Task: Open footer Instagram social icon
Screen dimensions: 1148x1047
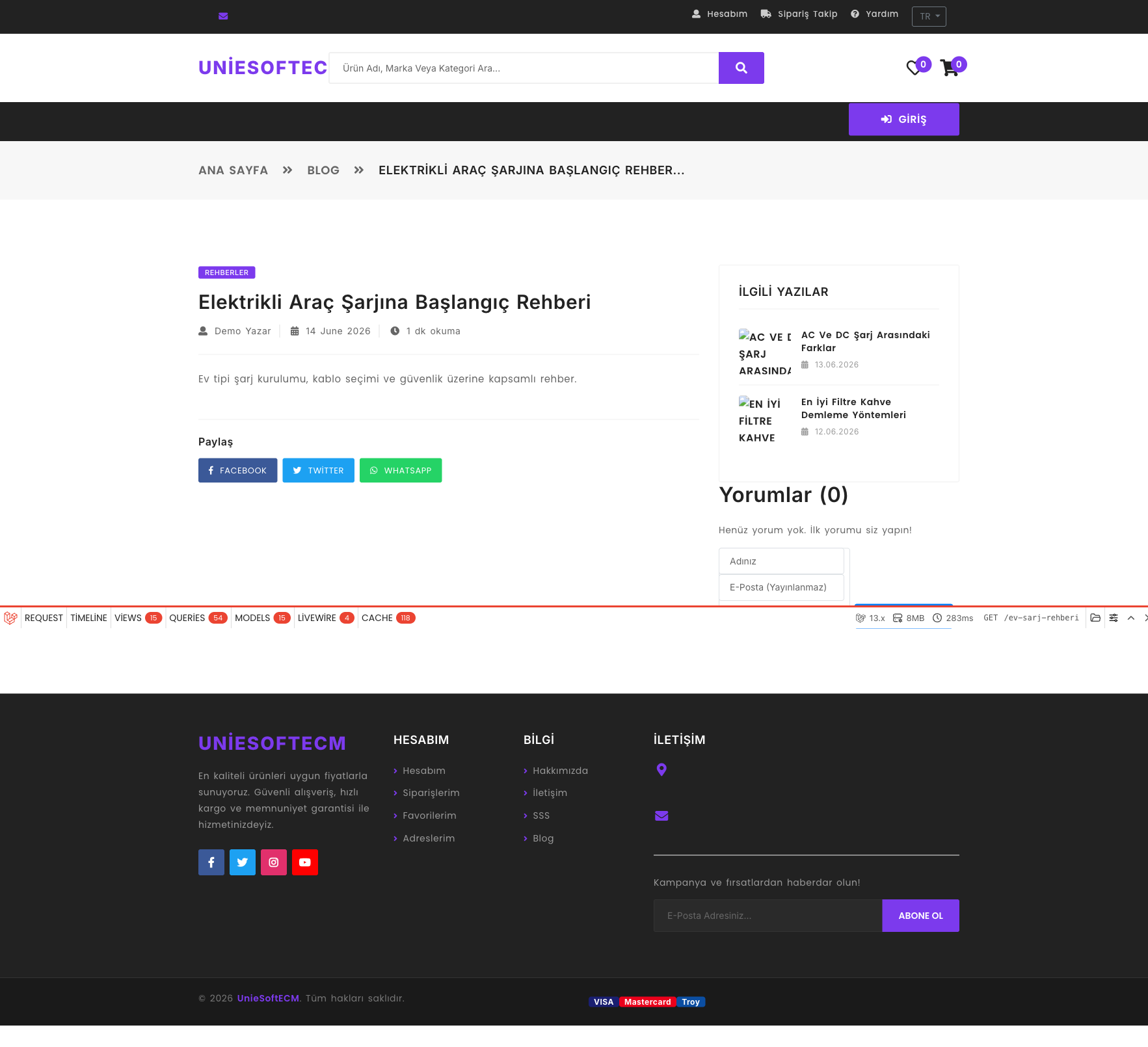Action: click(x=274, y=862)
